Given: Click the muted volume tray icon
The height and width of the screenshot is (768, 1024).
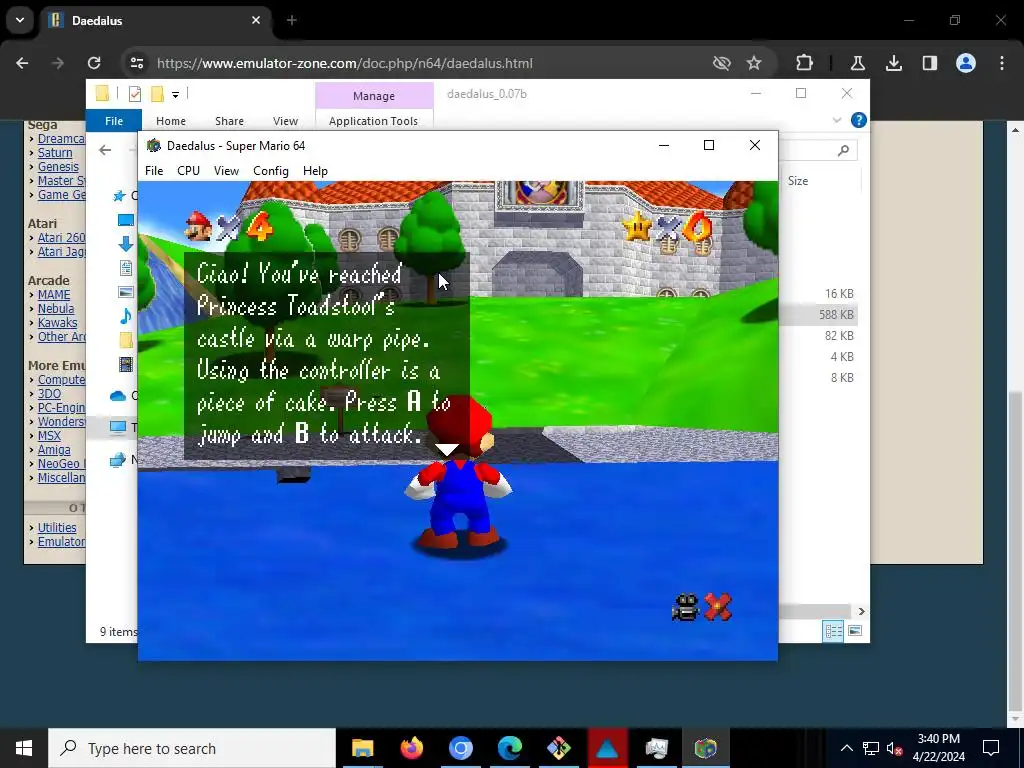Looking at the screenshot, I should click(894, 748).
